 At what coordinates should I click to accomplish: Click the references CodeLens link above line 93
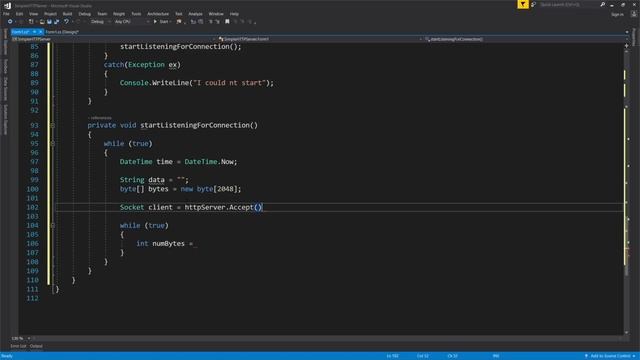pyautogui.click(x=100, y=118)
